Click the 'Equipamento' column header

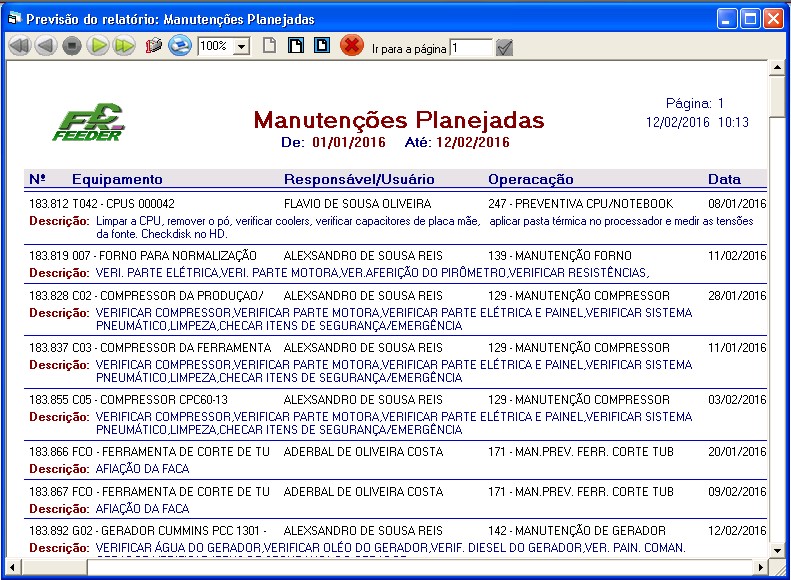click(x=117, y=180)
